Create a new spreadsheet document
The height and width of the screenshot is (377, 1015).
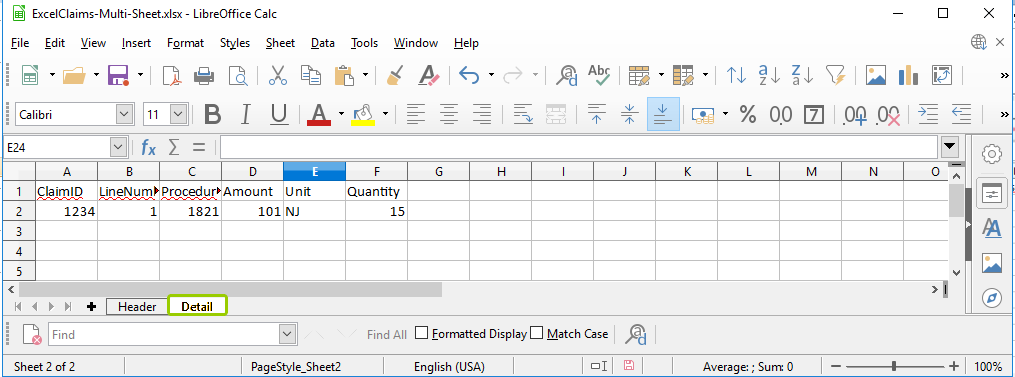30,75
